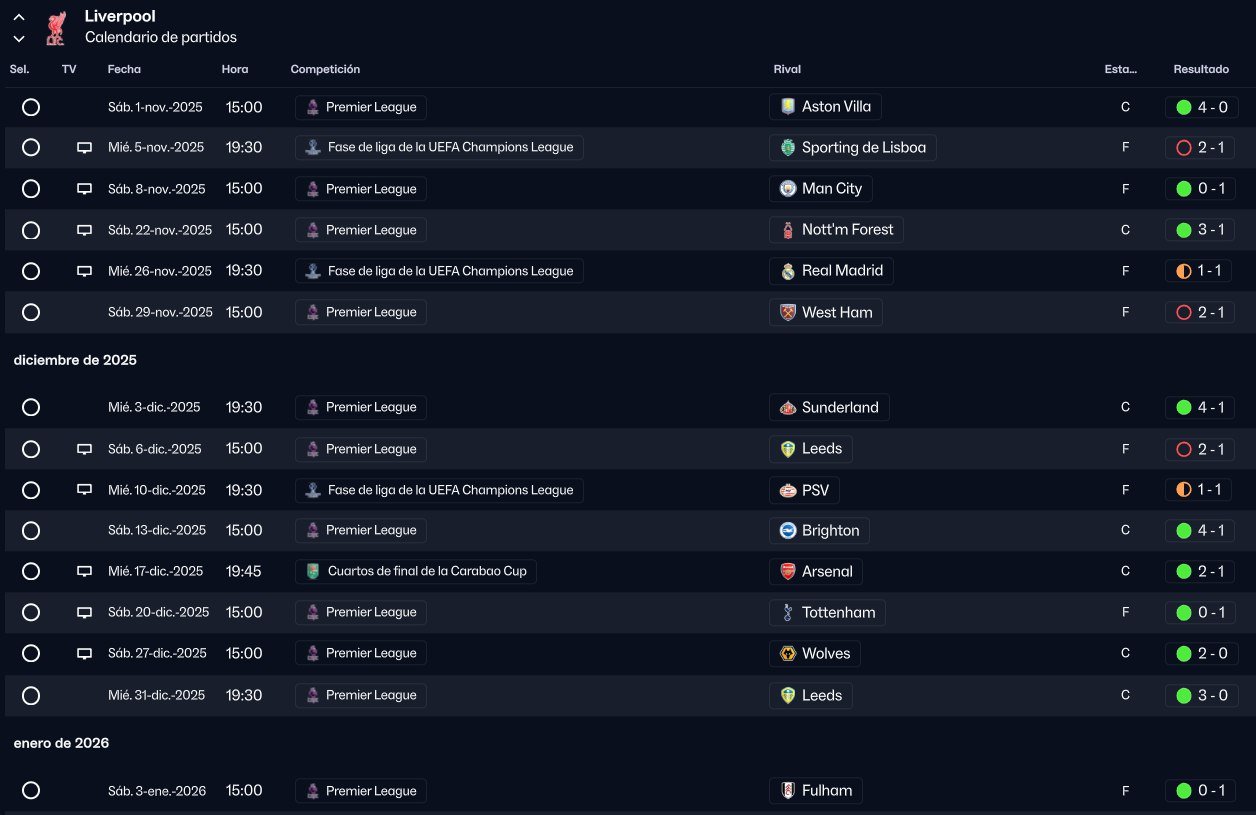
Task: Open the Leeds rival chip for 6-dic
Action: click(x=811, y=449)
